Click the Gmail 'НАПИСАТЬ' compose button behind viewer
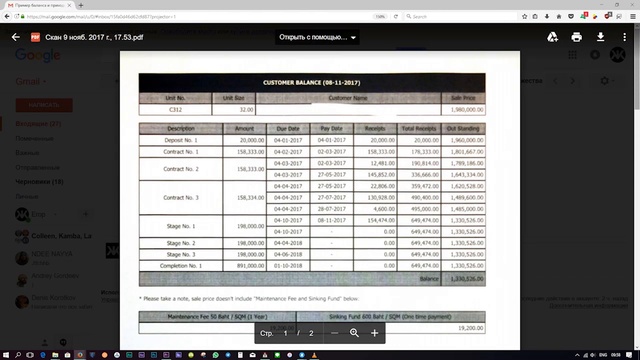Image resolution: width=640 pixels, height=360 pixels. pyautogui.click(x=44, y=105)
